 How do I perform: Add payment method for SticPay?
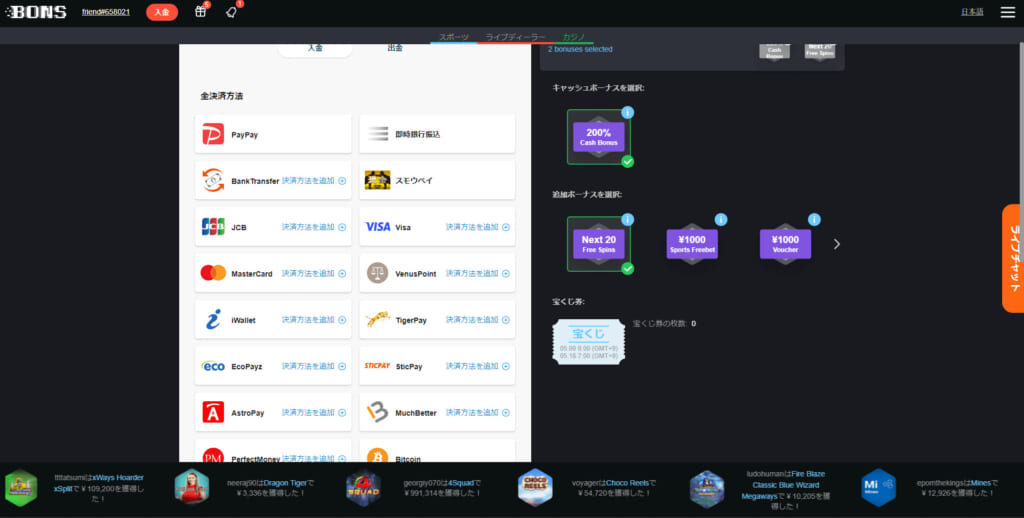478,366
